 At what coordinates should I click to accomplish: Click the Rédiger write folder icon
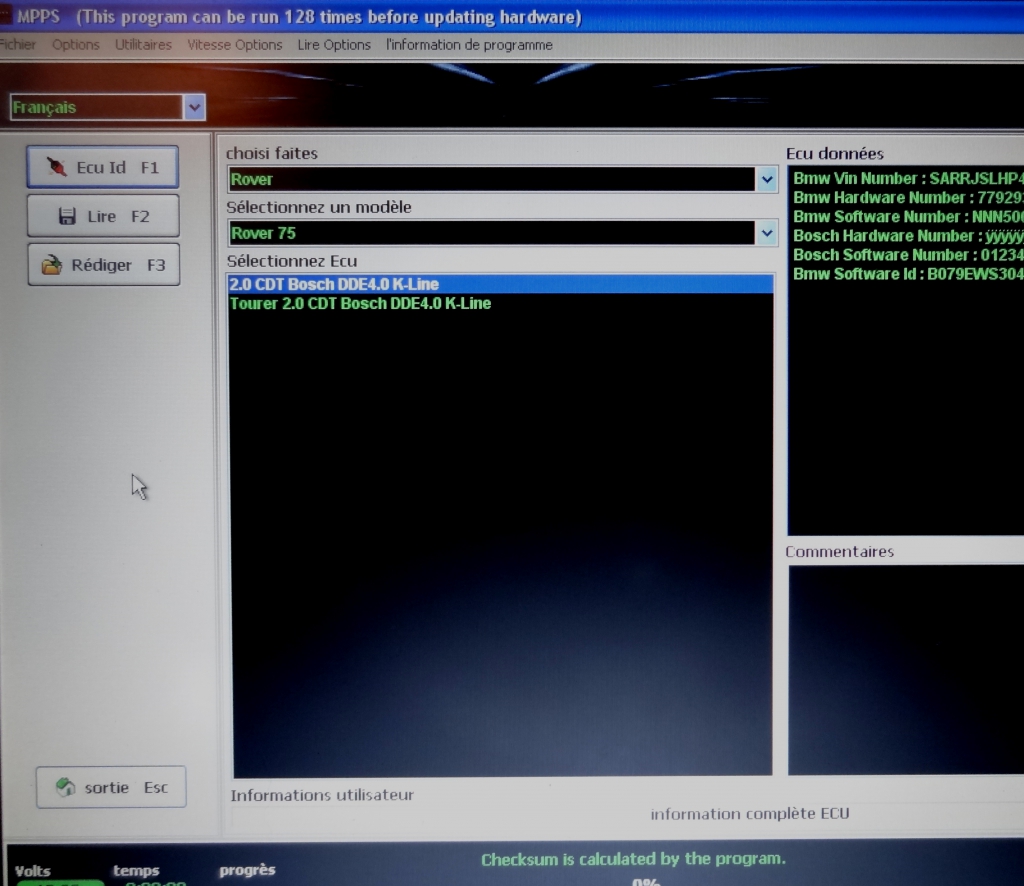(x=51, y=264)
